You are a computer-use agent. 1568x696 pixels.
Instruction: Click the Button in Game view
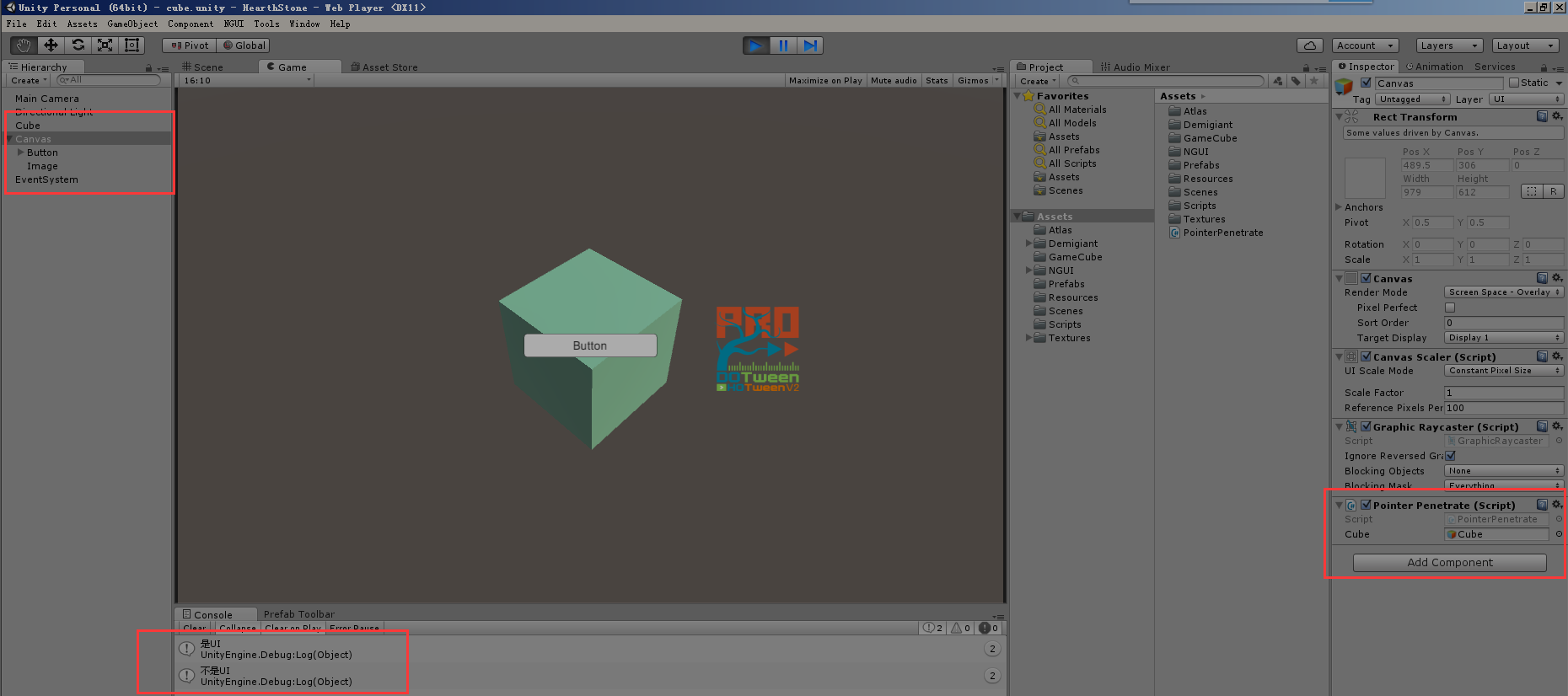tap(590, 345)
